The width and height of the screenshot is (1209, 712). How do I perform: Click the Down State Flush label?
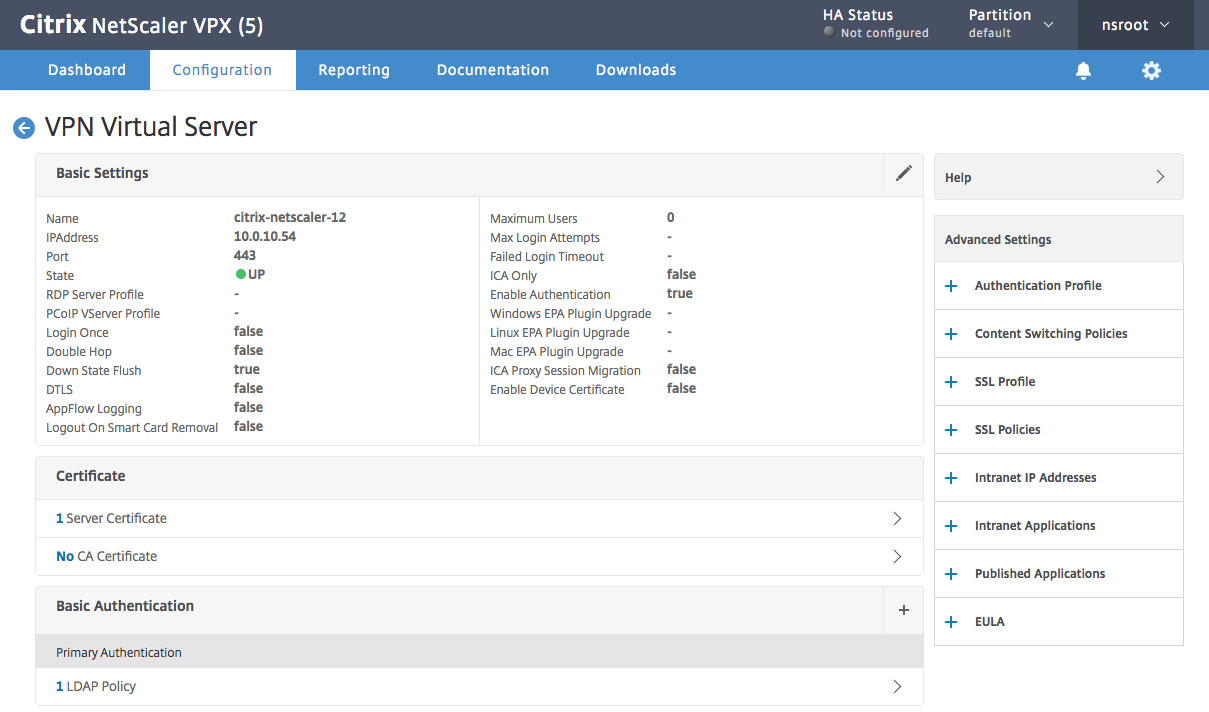point(94,371)
